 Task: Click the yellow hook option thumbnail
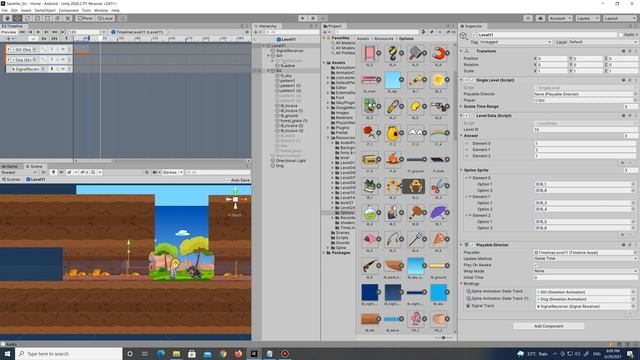pyautogui.click(x=393, y=53)
